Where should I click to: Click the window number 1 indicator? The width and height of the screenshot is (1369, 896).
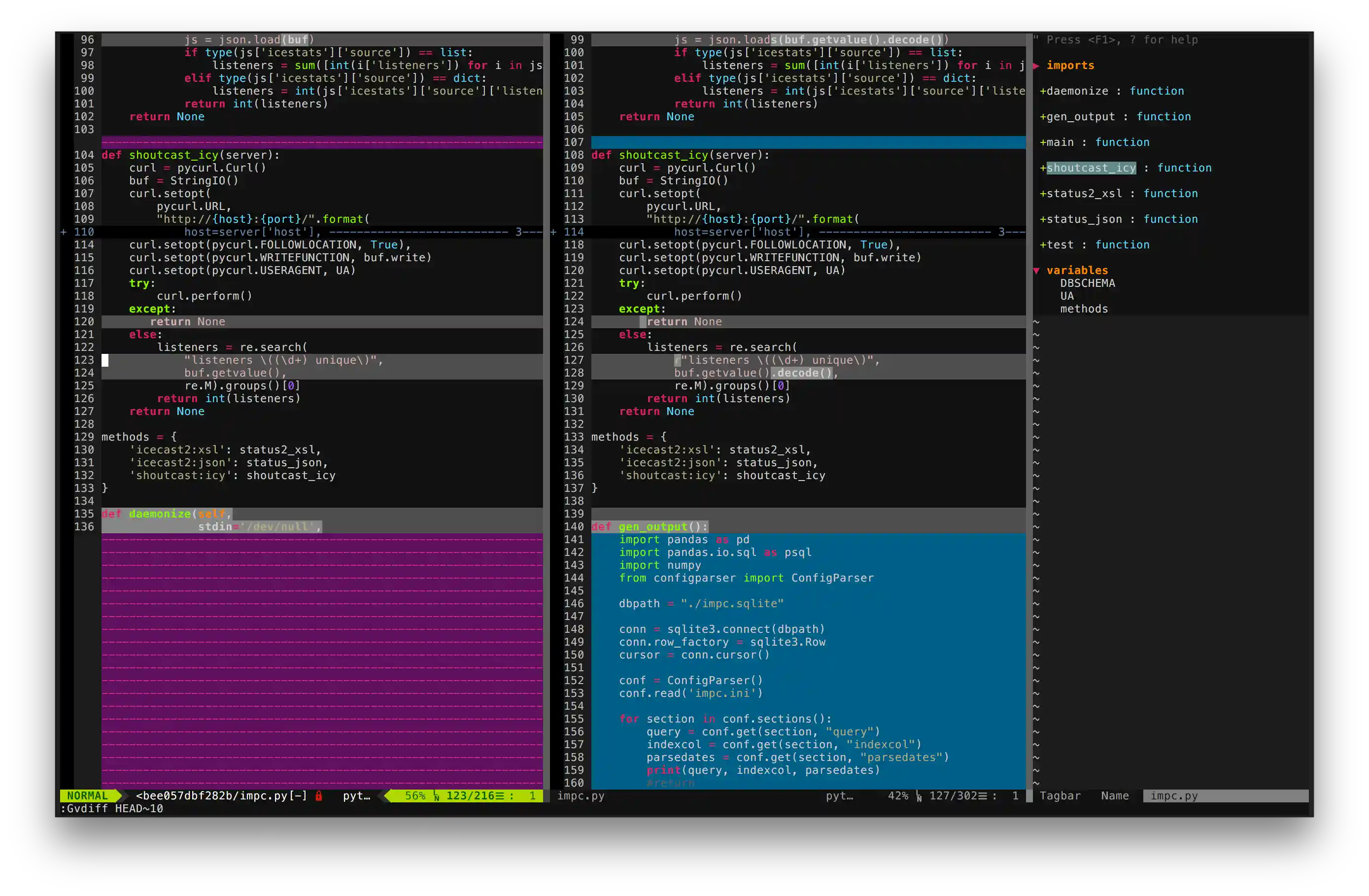533,796
